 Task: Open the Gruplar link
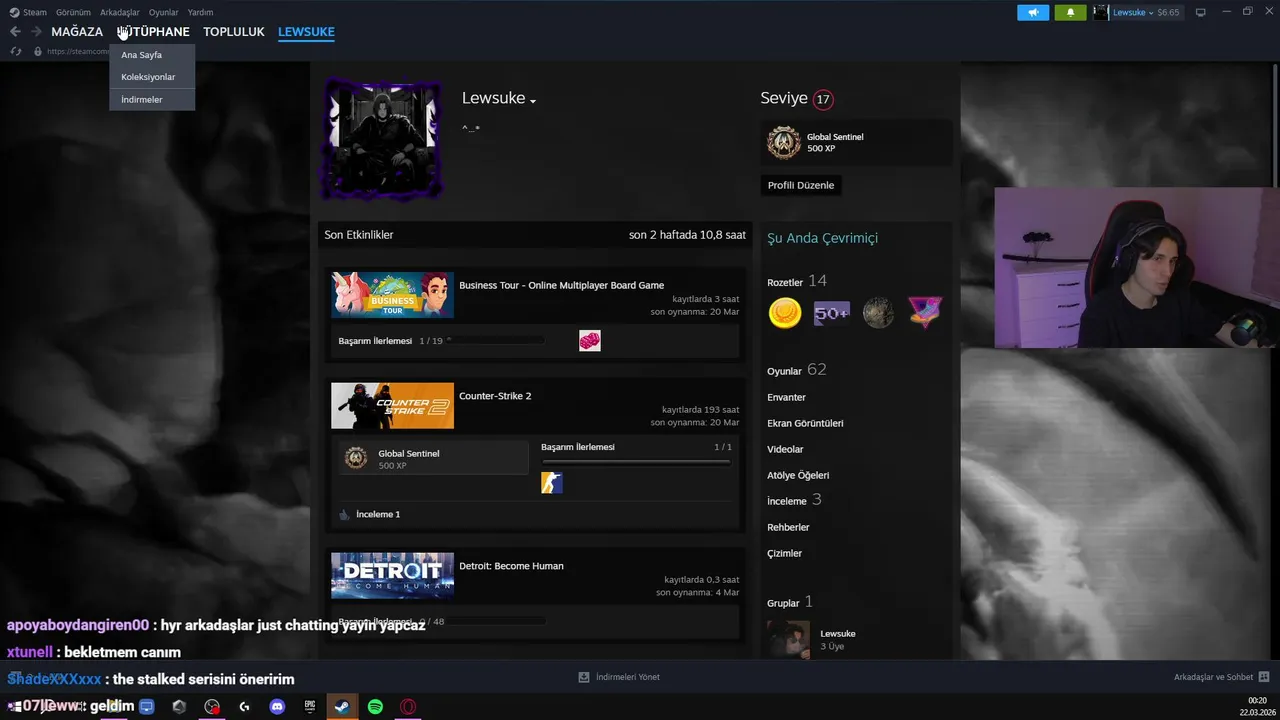point(790,602)
